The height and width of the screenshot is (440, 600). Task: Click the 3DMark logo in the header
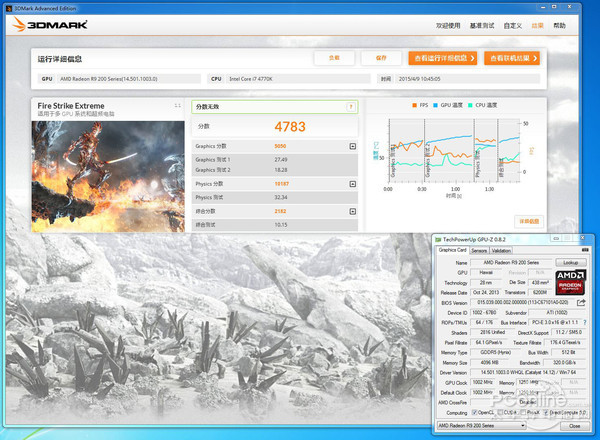50,24
